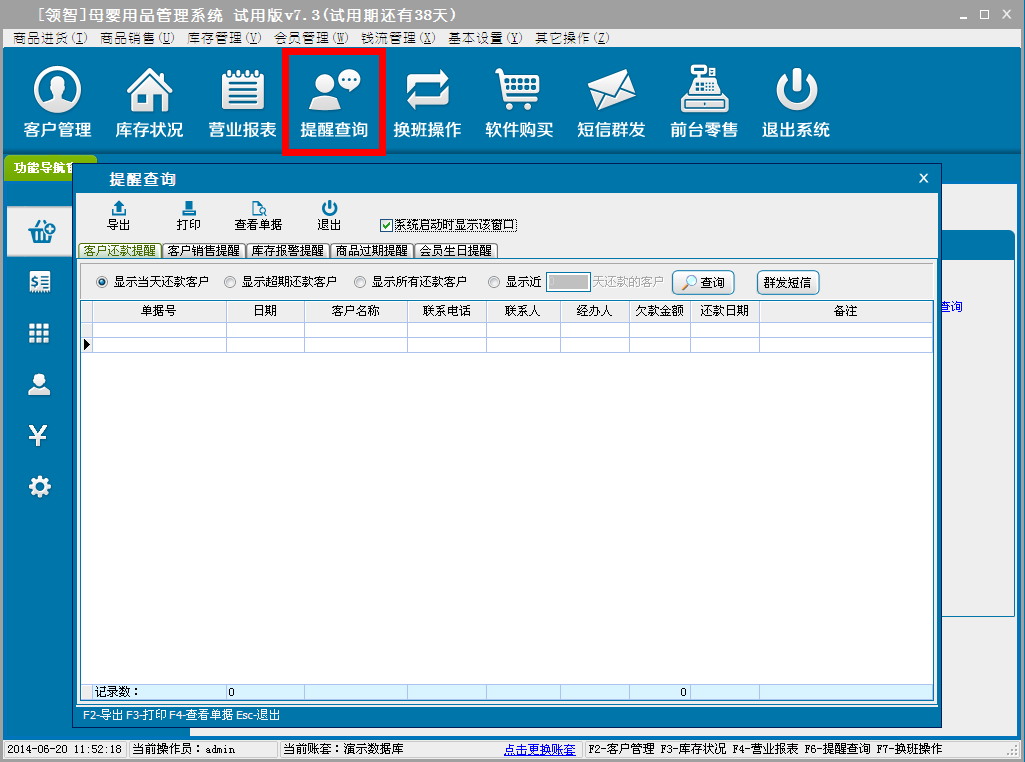The height and width of the screenshot is (762, 1025).
Task: Open 营业报表 business report icon
Action: (x=242, y=102)
